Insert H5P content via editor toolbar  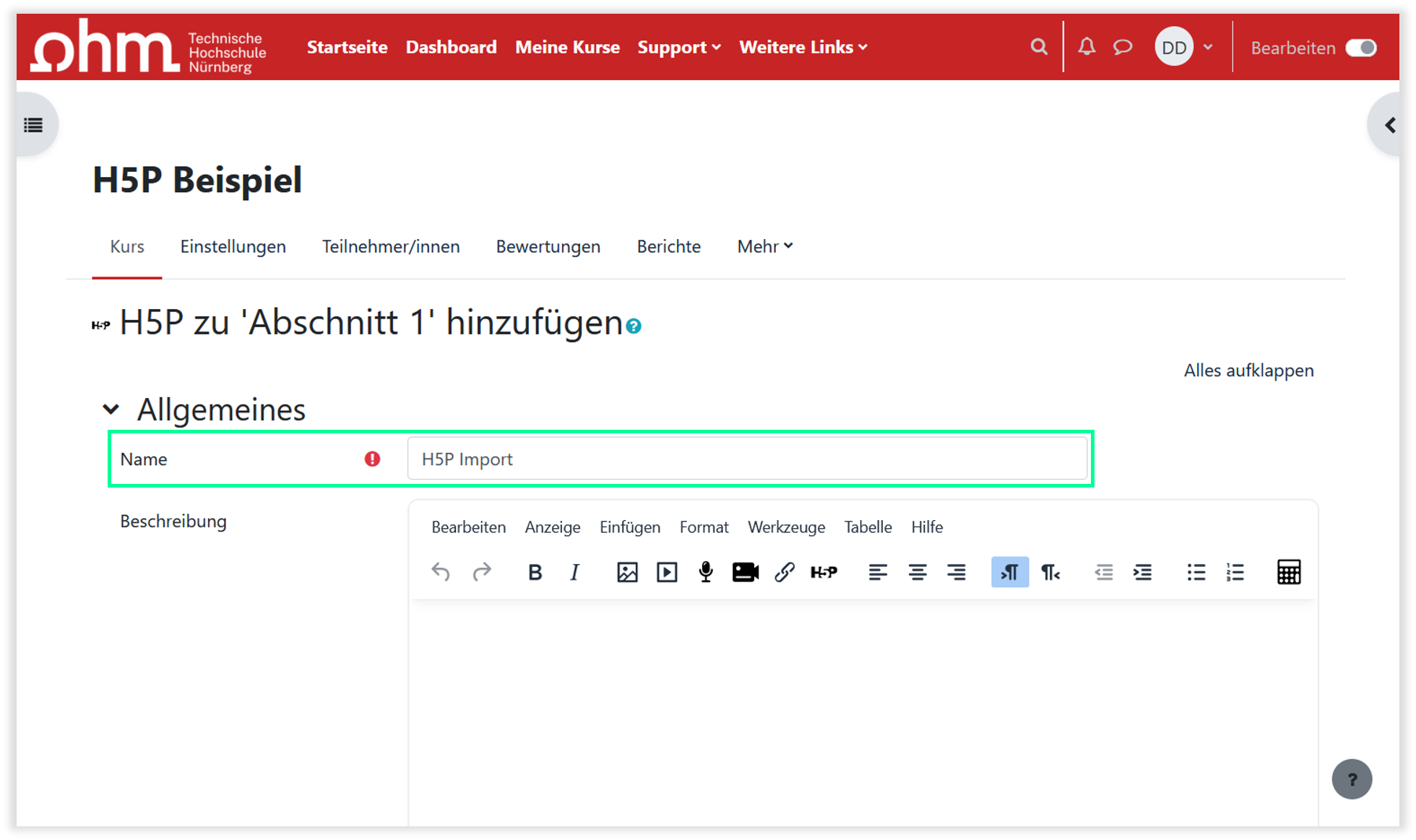click(x=824, y=573)
